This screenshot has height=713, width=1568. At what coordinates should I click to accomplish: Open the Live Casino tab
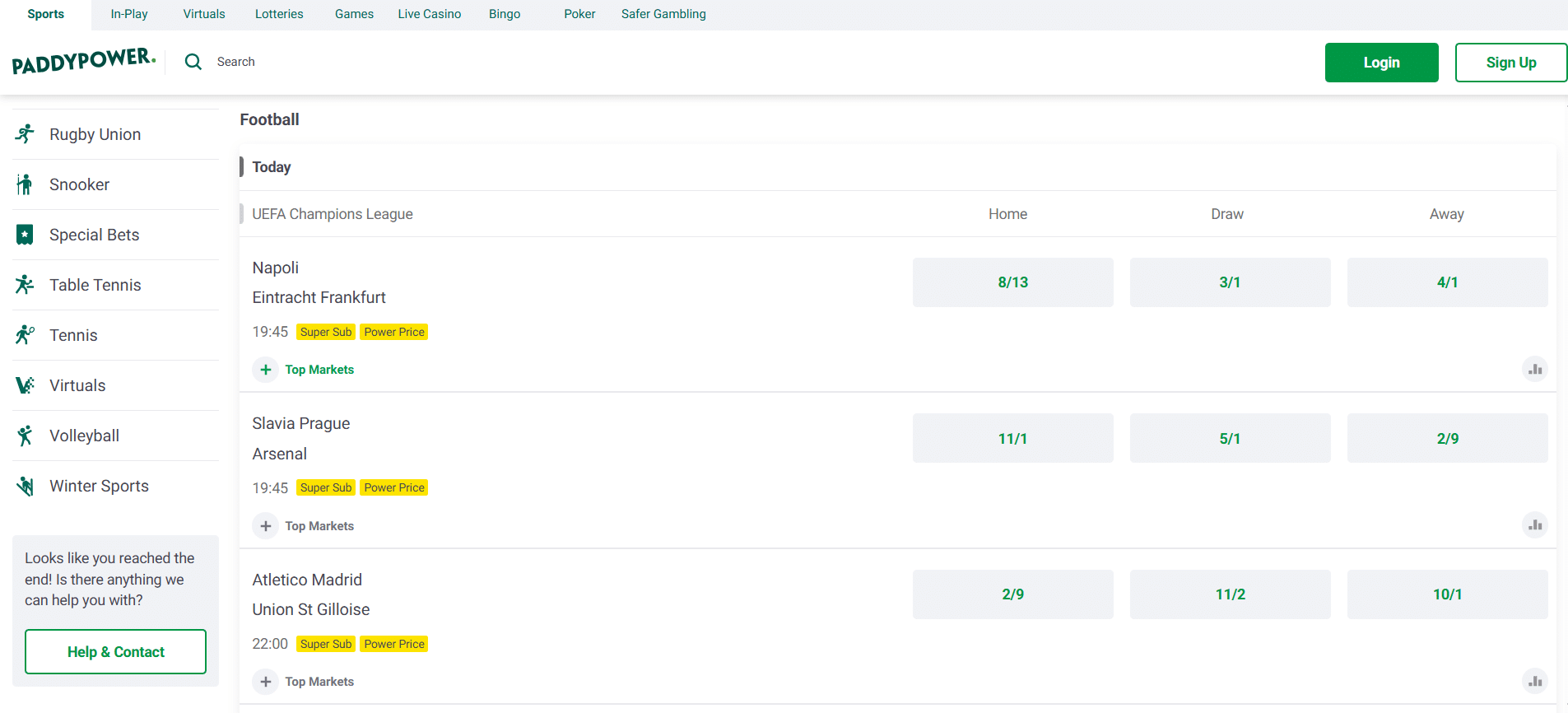point(430,14)
